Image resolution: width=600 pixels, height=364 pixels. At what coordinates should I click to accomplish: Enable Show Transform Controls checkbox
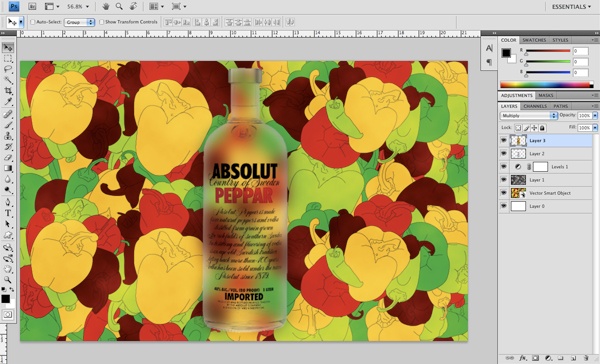tap(101, 22)
